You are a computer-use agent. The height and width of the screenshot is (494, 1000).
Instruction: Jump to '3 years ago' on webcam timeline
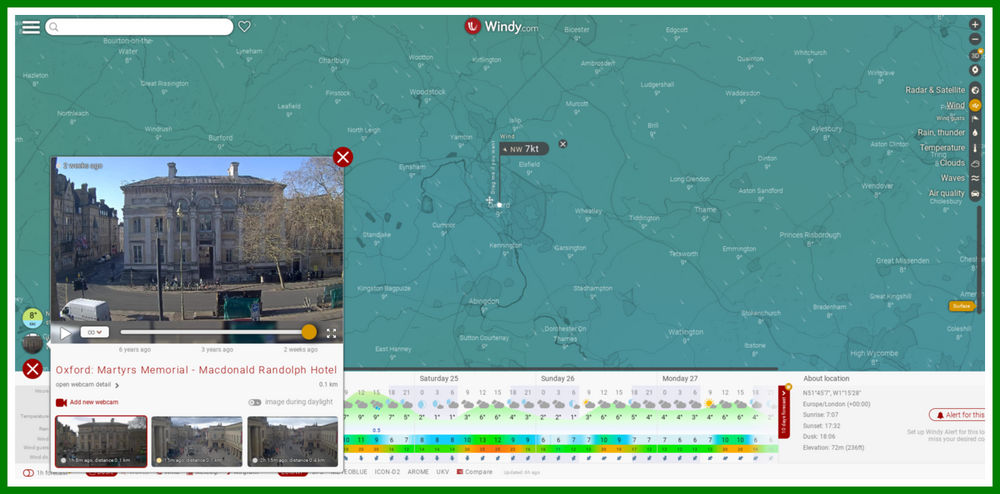(217, 349)
